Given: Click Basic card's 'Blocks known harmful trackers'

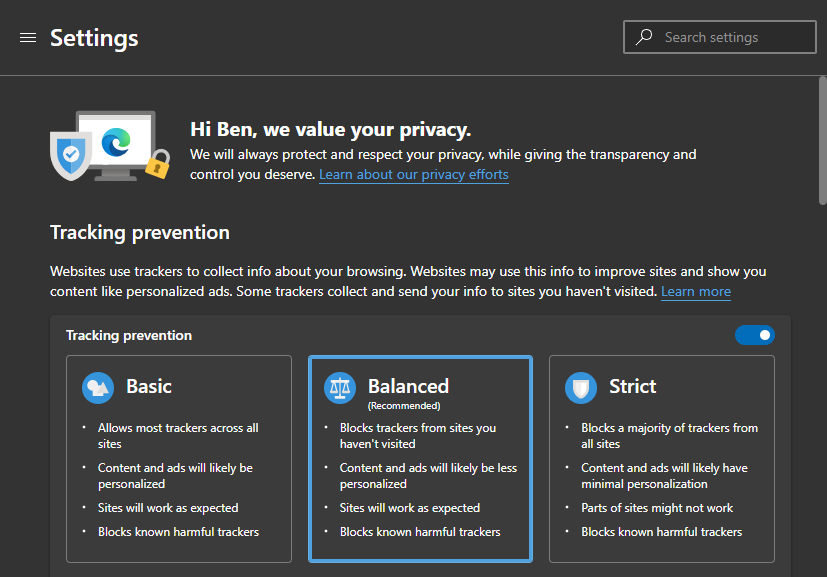Looking at the screenshot, I should click(x=178, y=532).
